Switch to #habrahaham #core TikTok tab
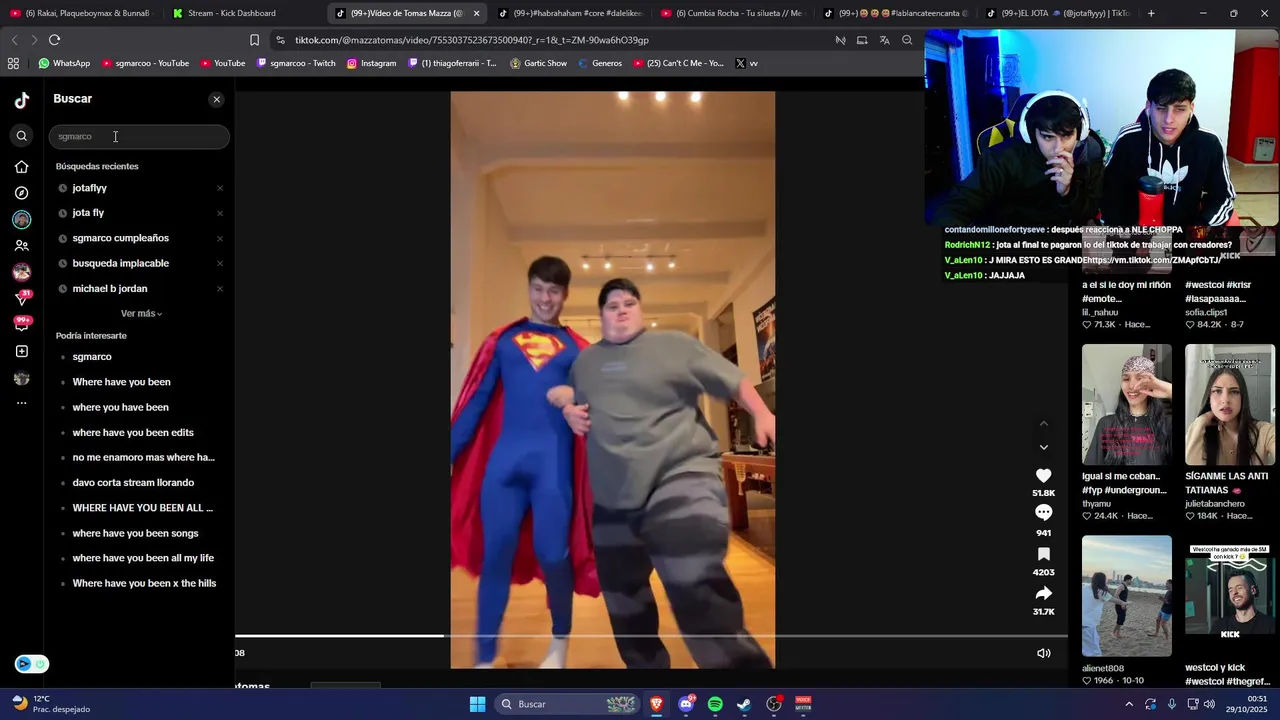This screenshot has height=720, width=1280. [569, 13]
